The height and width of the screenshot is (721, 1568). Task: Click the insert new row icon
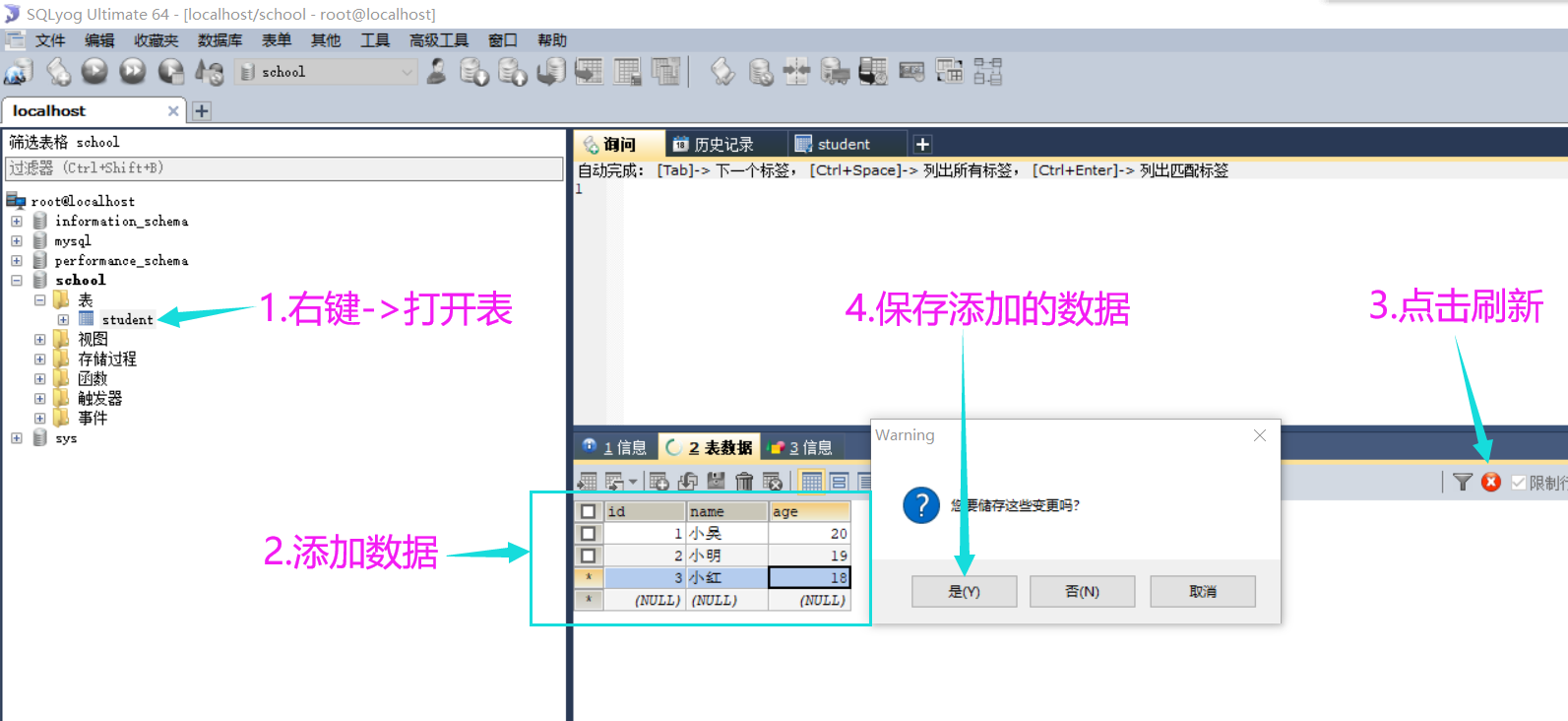pos(659,482)
